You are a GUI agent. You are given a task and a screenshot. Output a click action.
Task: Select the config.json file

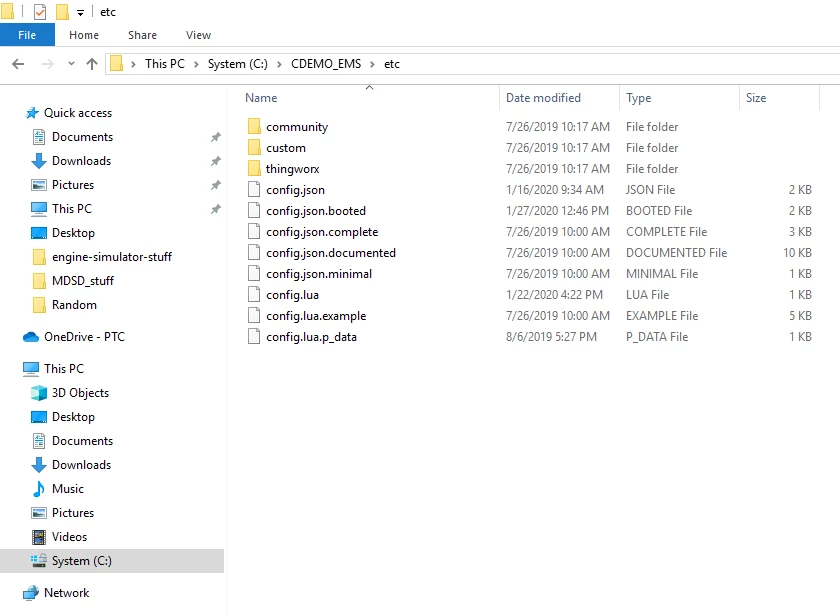click(x=297, y=189)
